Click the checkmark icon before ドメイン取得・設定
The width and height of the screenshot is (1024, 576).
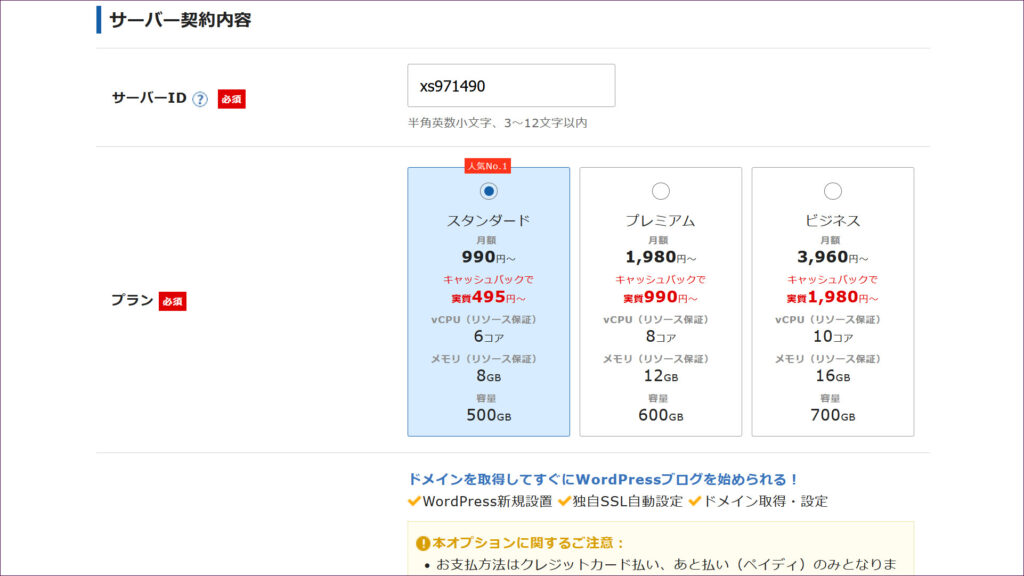(x=694, y=501)
